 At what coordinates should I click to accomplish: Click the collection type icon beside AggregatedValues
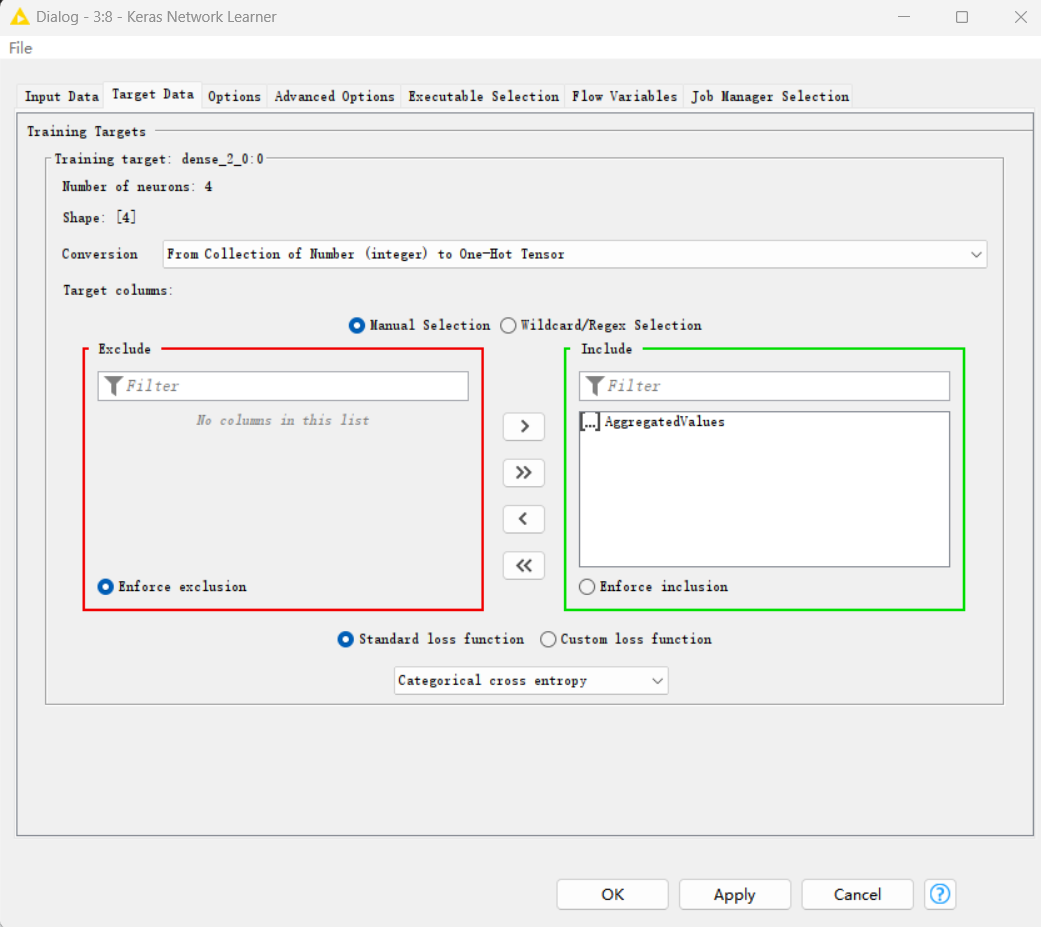[590, 423]
